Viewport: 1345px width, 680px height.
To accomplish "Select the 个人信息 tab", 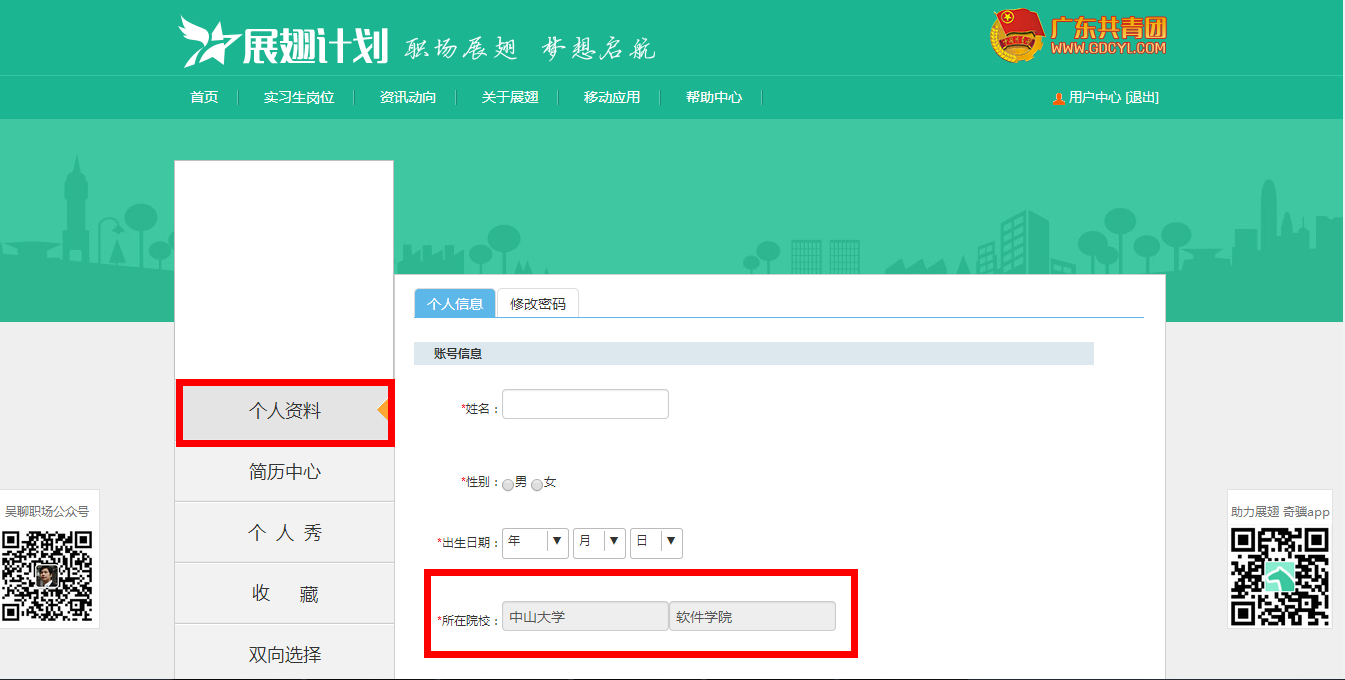I will point(455,303).
